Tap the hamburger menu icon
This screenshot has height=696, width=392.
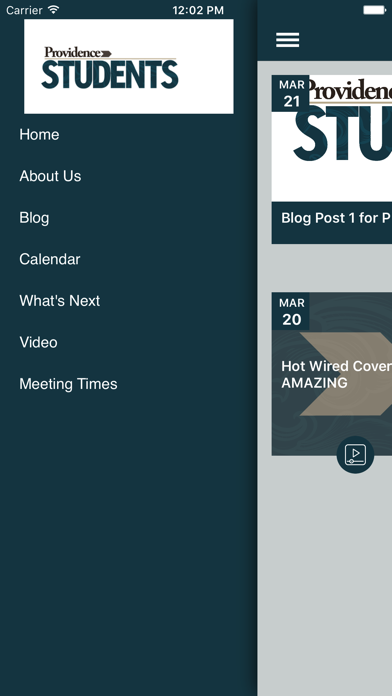(287, 40)
